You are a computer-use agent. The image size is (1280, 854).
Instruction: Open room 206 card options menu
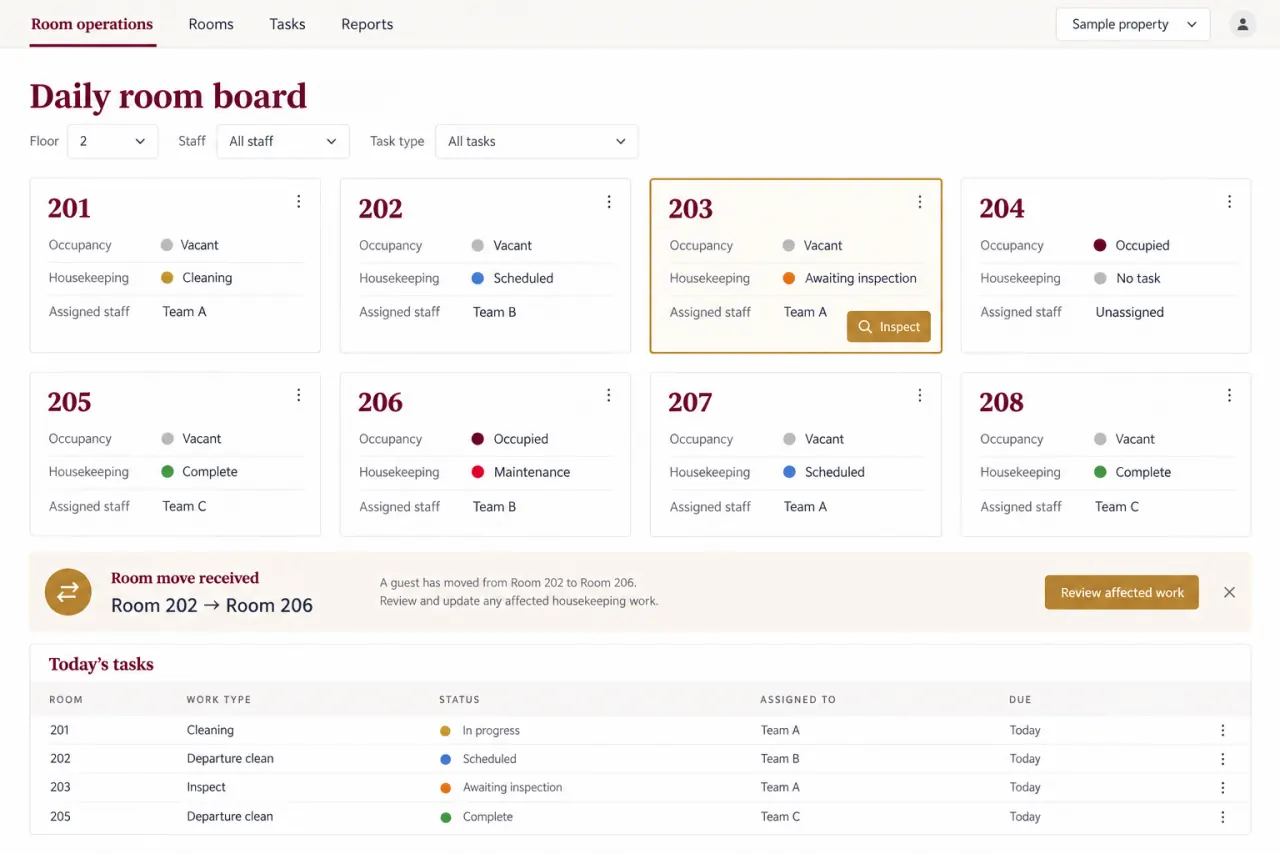coord(608,395)
